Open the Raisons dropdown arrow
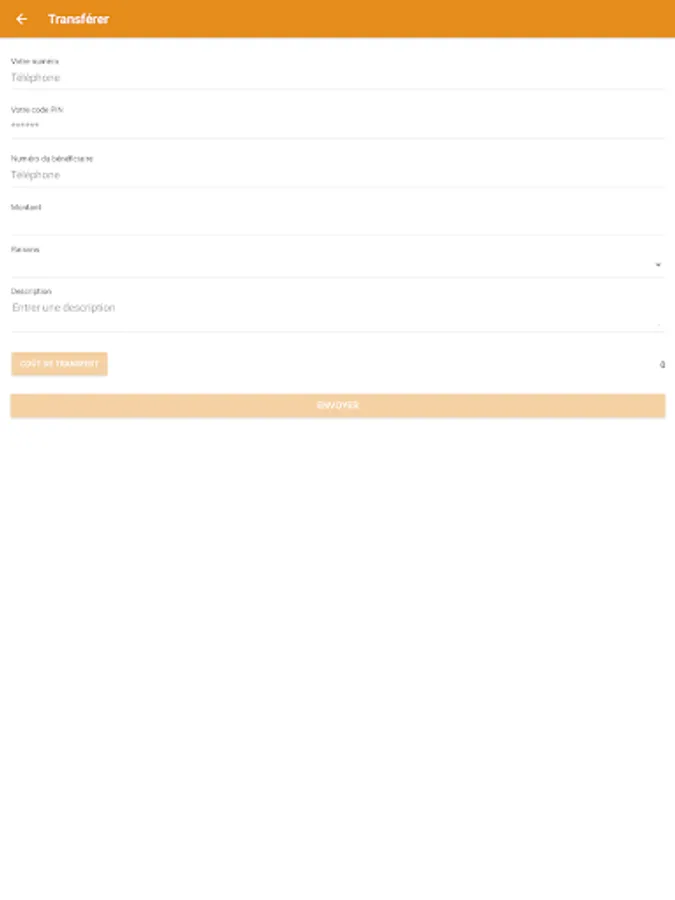675x900 pixels. click(x=658, y=265)
